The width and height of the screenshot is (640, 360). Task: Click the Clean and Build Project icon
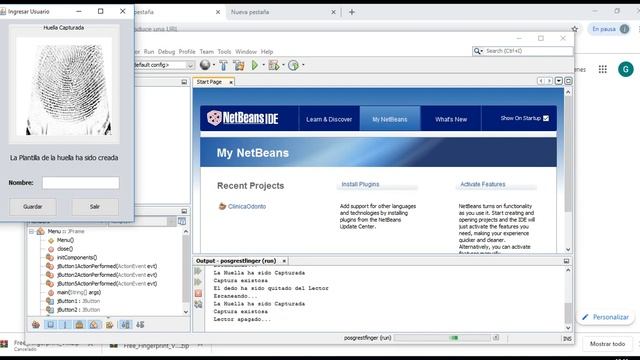click(x=238, y=65)
